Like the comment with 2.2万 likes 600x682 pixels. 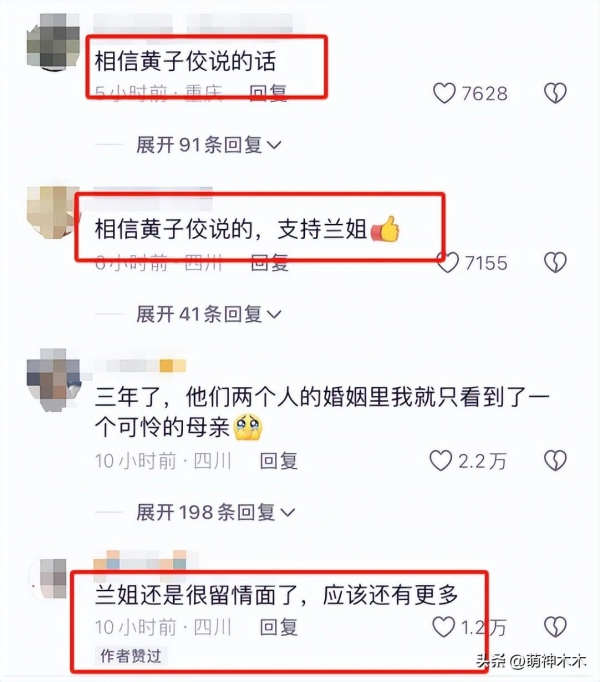pos(441,460)
